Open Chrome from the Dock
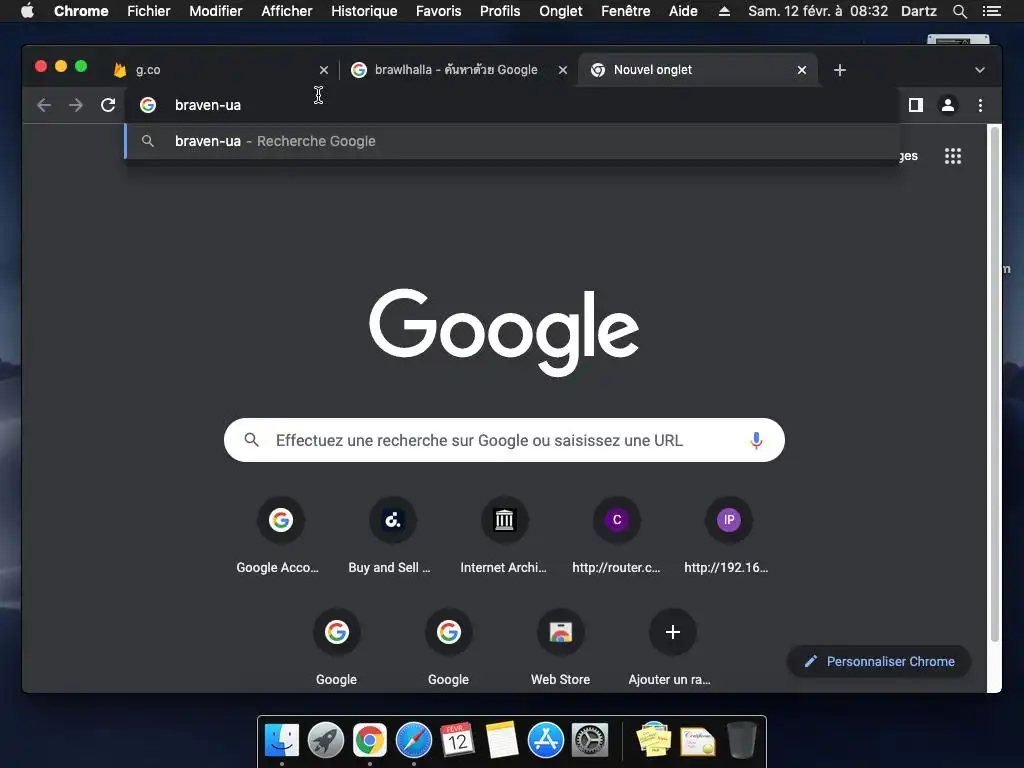The image size is (1024, 768). click(x=370, y=741)
